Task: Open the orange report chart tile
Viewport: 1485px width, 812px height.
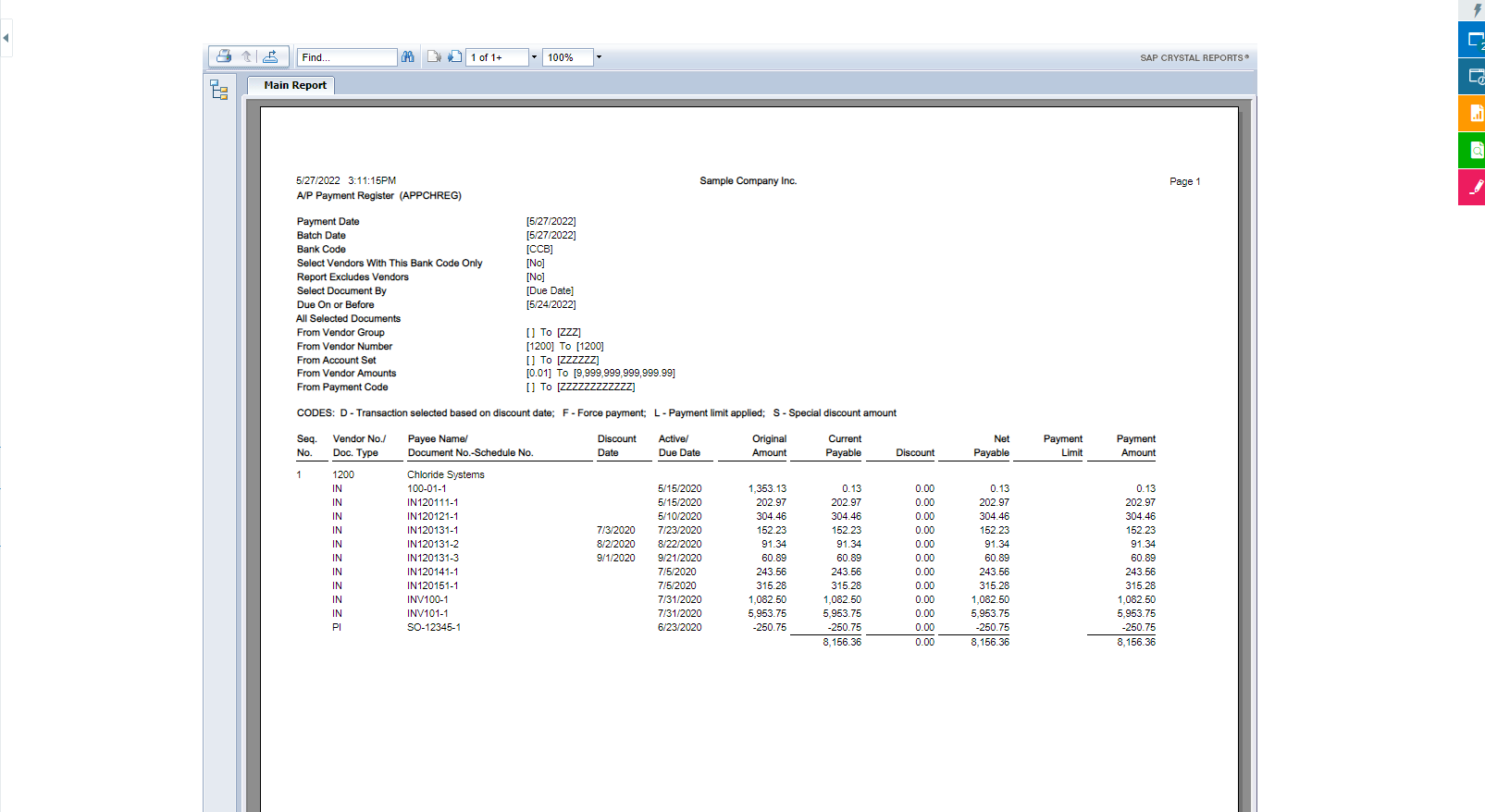Action: point(1472,114)
